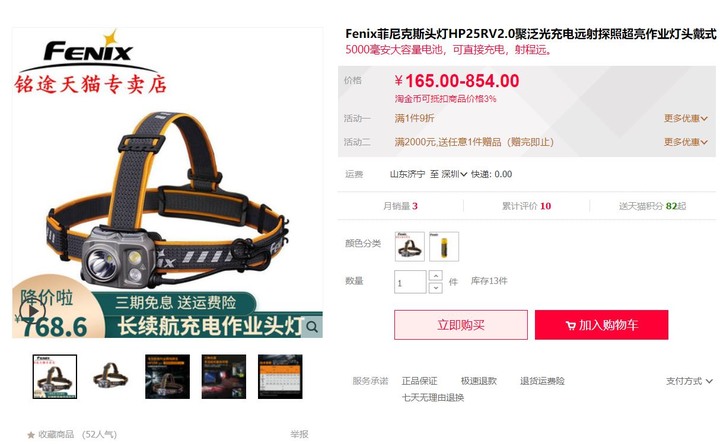Click the quantity input field
Image resolution: width=720 pixels, height=444 pixels.
[x=410, y=282]
